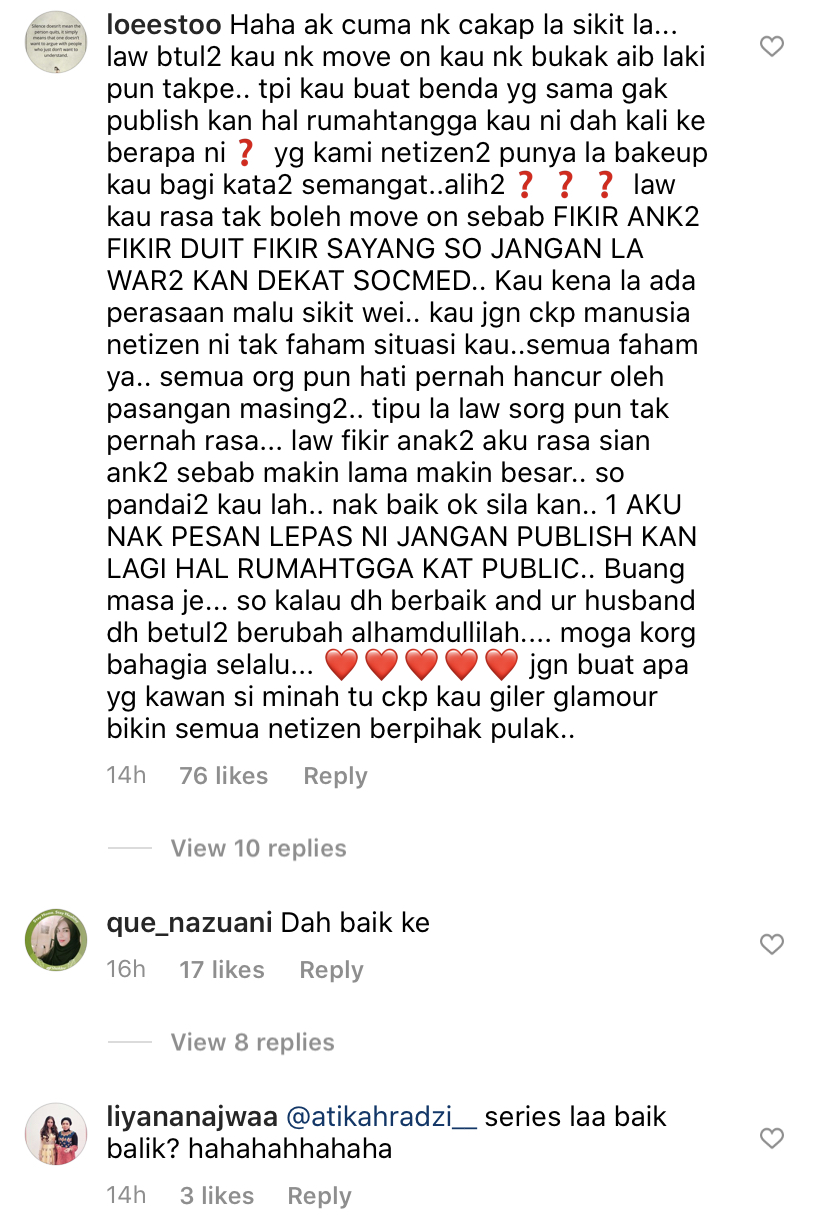View the 76 likes list
822x1219 pixels.
(x=223, y=776)
